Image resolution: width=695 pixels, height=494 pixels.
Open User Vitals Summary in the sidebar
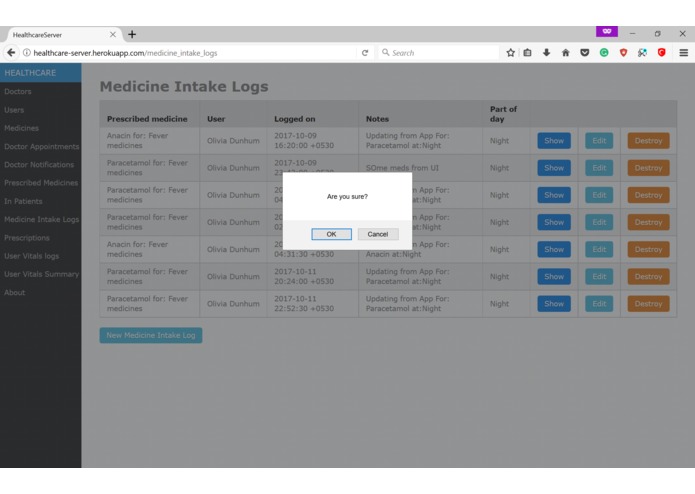click(42, 274)
